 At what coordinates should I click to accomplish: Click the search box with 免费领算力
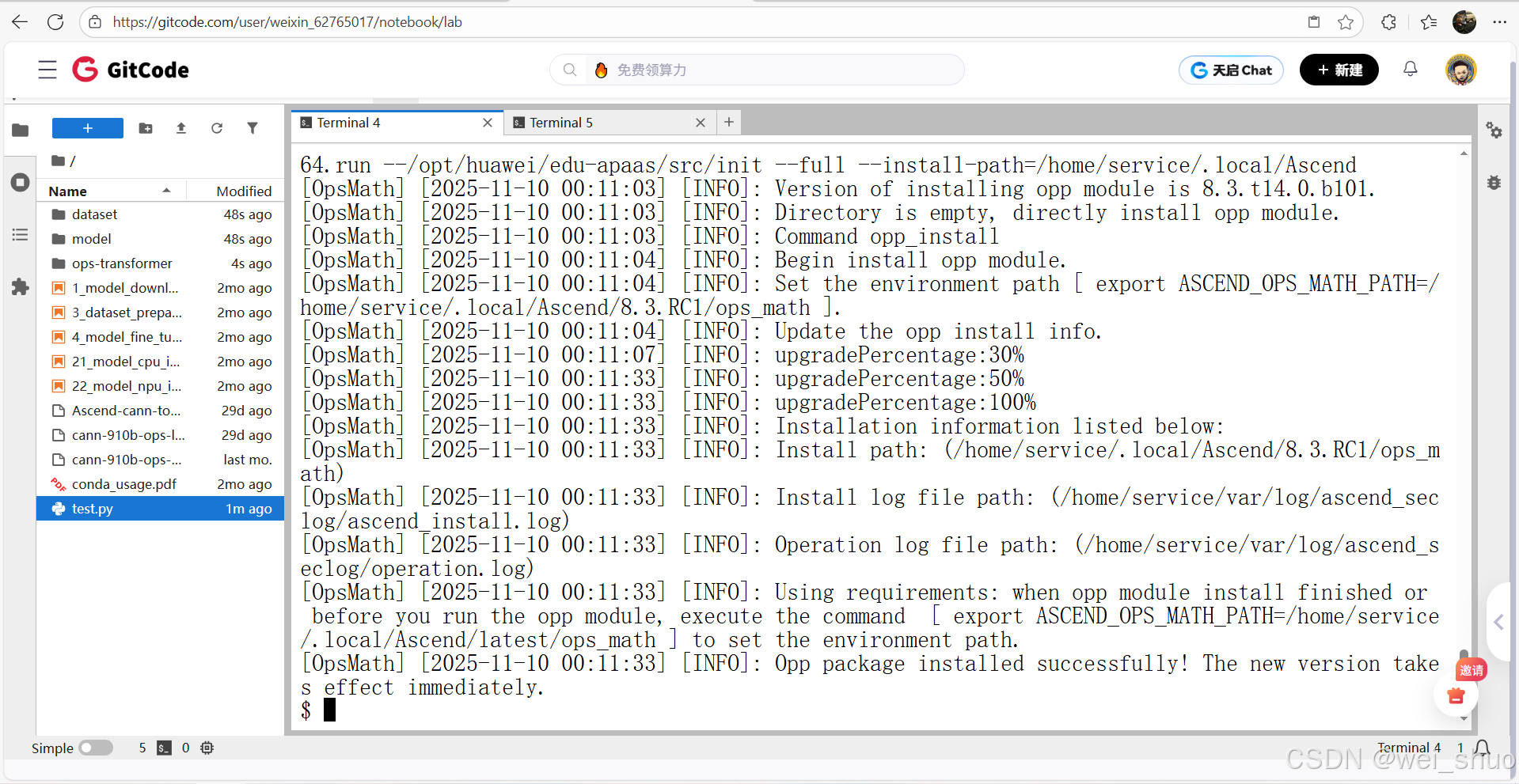pyautogui.click(x=758, y=70)
